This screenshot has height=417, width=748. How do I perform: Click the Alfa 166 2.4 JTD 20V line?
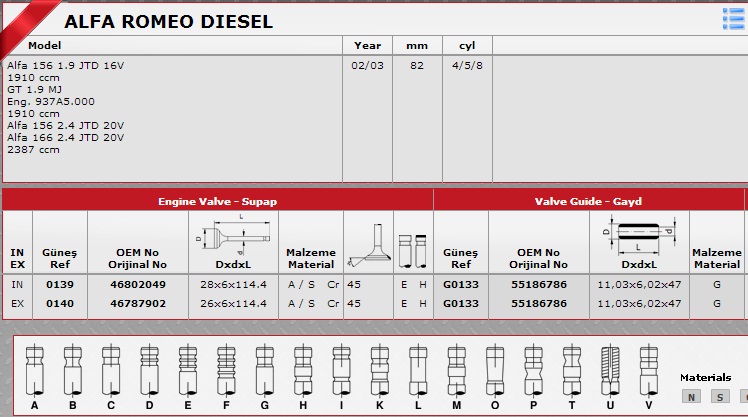pos(65,137)
